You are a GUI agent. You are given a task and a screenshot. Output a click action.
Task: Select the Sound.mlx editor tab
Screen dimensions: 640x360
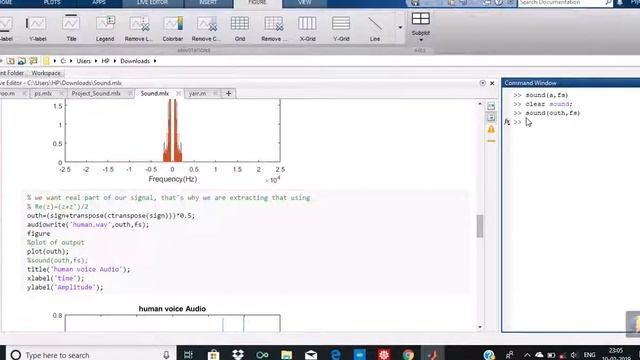point(155,93)
